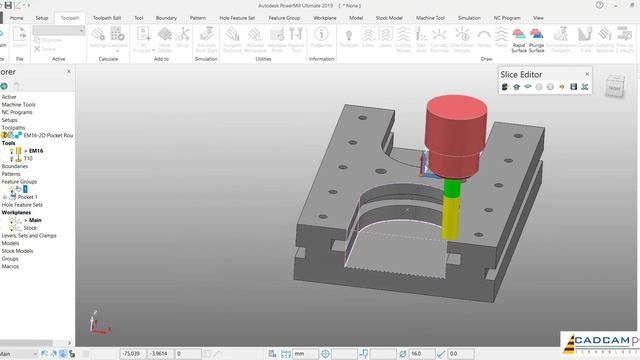This screenshot has width=640, height=360.
Task: Click the save icon in Slice Editor
Action: point(573,87)
